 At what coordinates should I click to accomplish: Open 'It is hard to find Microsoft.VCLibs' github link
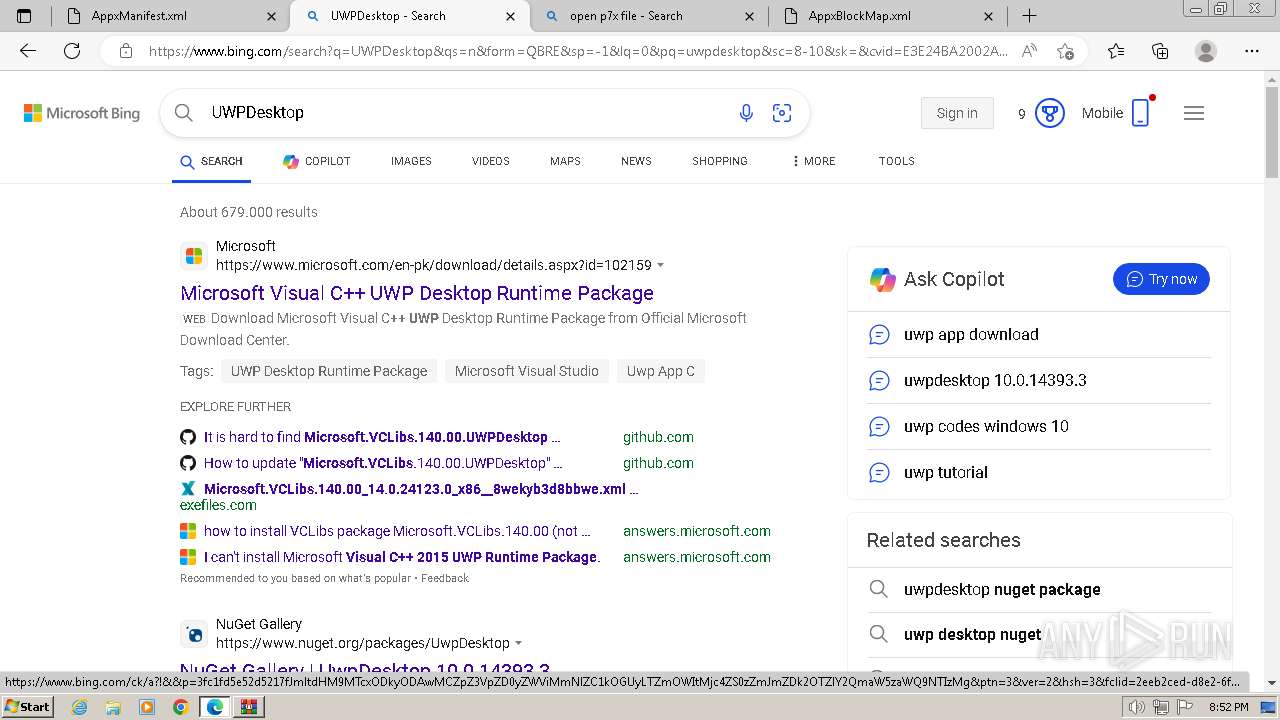coord(382,437)
